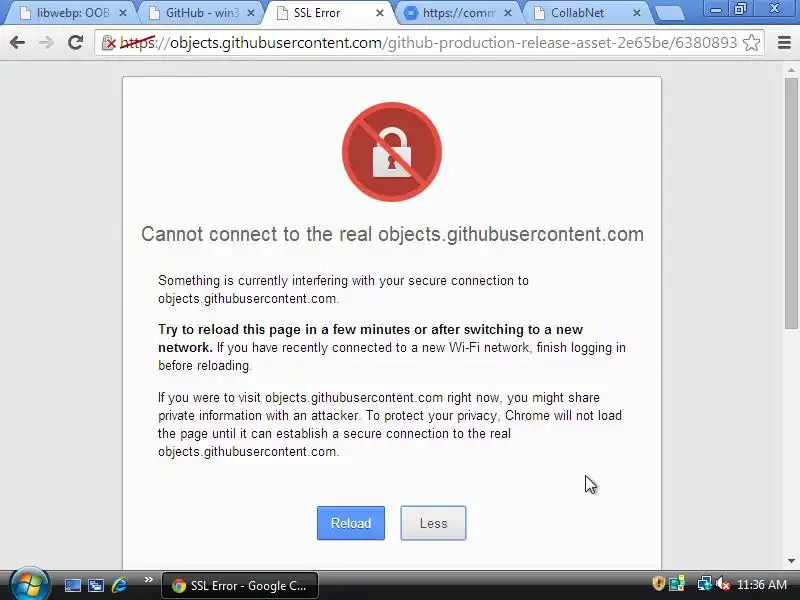Screen dimensions: 800x600
Task: Bookmark this page with the star icon
Action: point(752,43)
